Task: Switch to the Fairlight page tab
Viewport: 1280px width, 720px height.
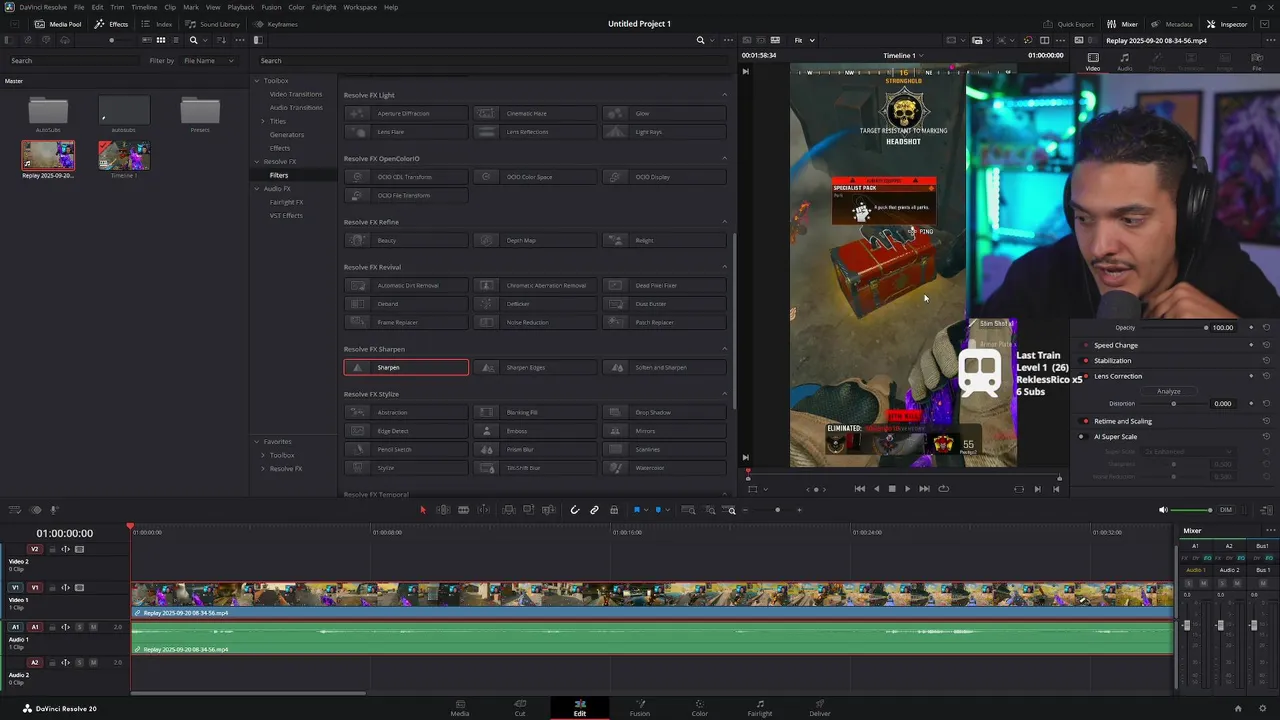Action: pyautogui.click(x=760, y=707)
